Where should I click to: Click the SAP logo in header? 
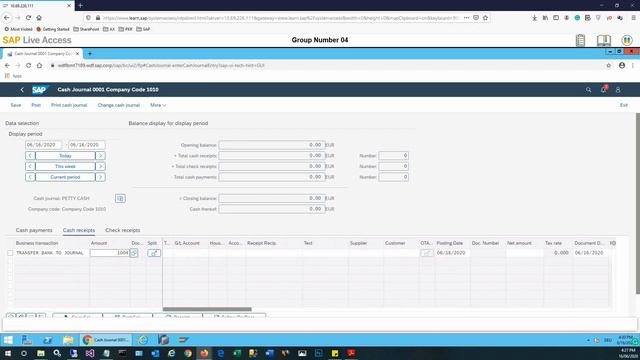[40, 90]
